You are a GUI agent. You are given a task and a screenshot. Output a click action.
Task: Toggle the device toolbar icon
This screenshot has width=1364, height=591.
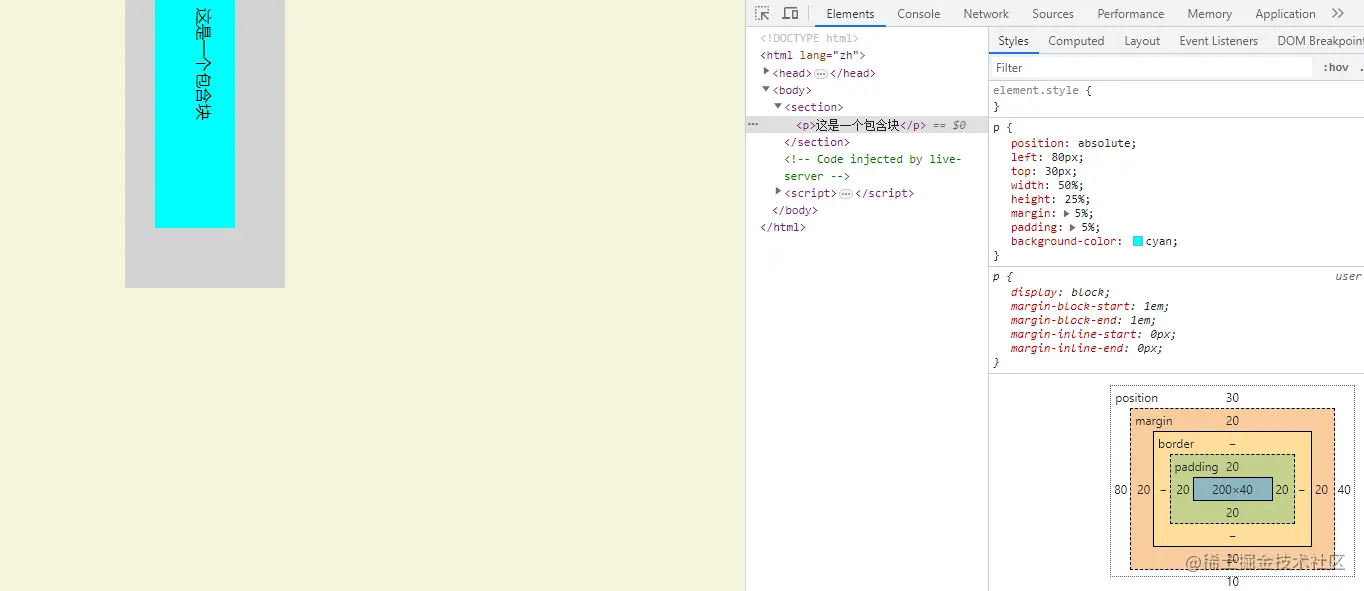coord(790,14)
